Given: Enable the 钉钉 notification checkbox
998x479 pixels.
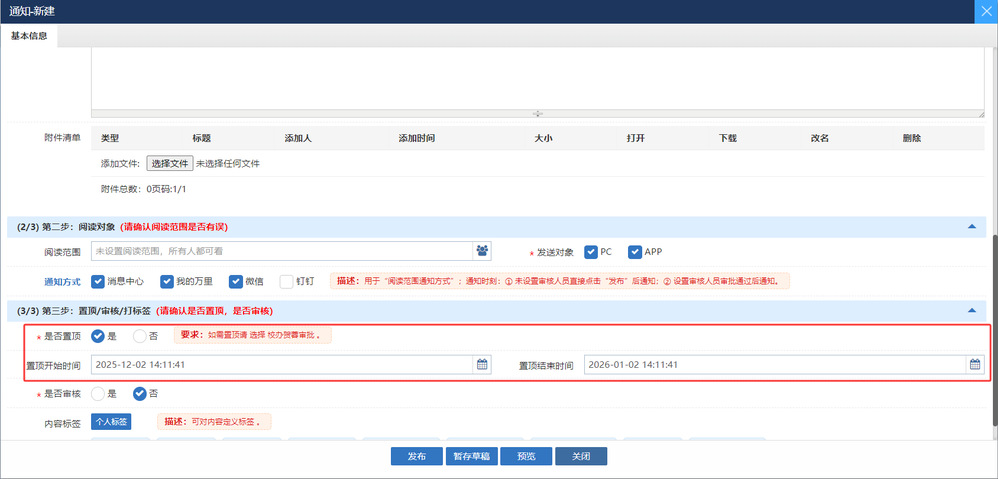Looking at the screenshot, I should (287, 281).
